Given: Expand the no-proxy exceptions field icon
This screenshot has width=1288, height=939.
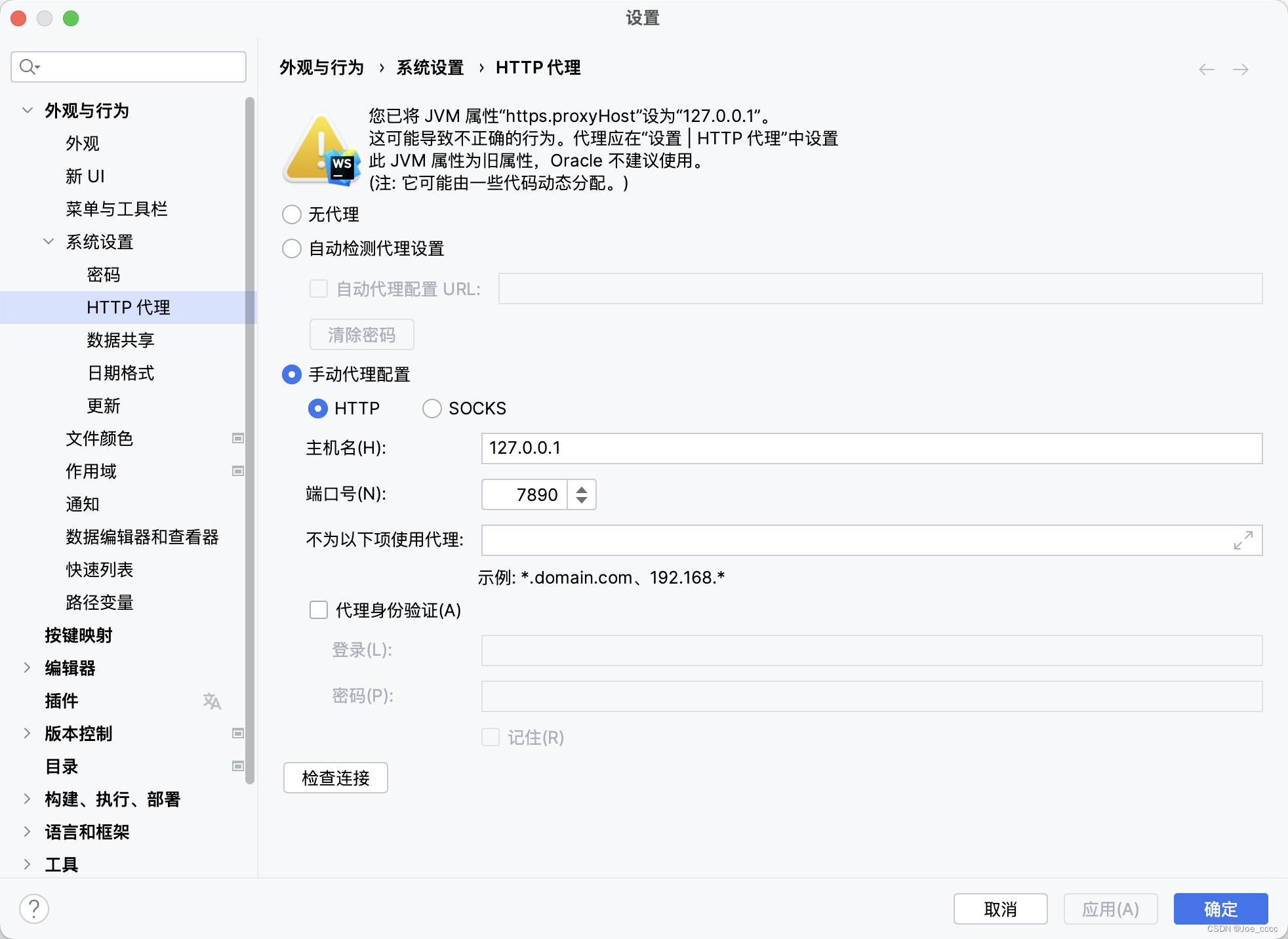Looking at the screenshot, I should click(x=1243, y=540).
